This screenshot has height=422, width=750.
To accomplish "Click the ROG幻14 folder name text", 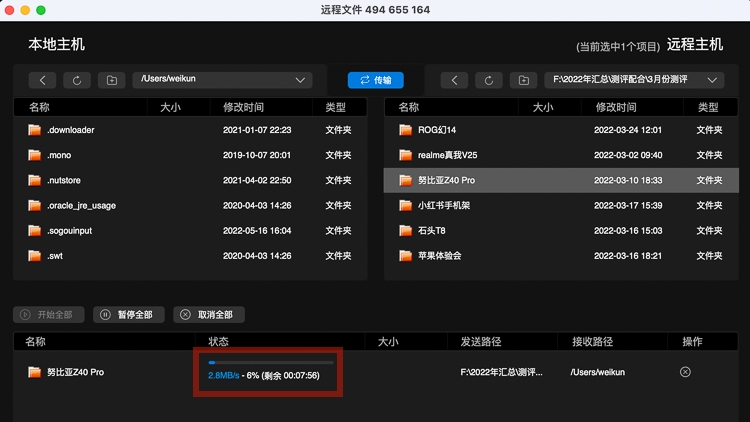I will coord(437,130).
